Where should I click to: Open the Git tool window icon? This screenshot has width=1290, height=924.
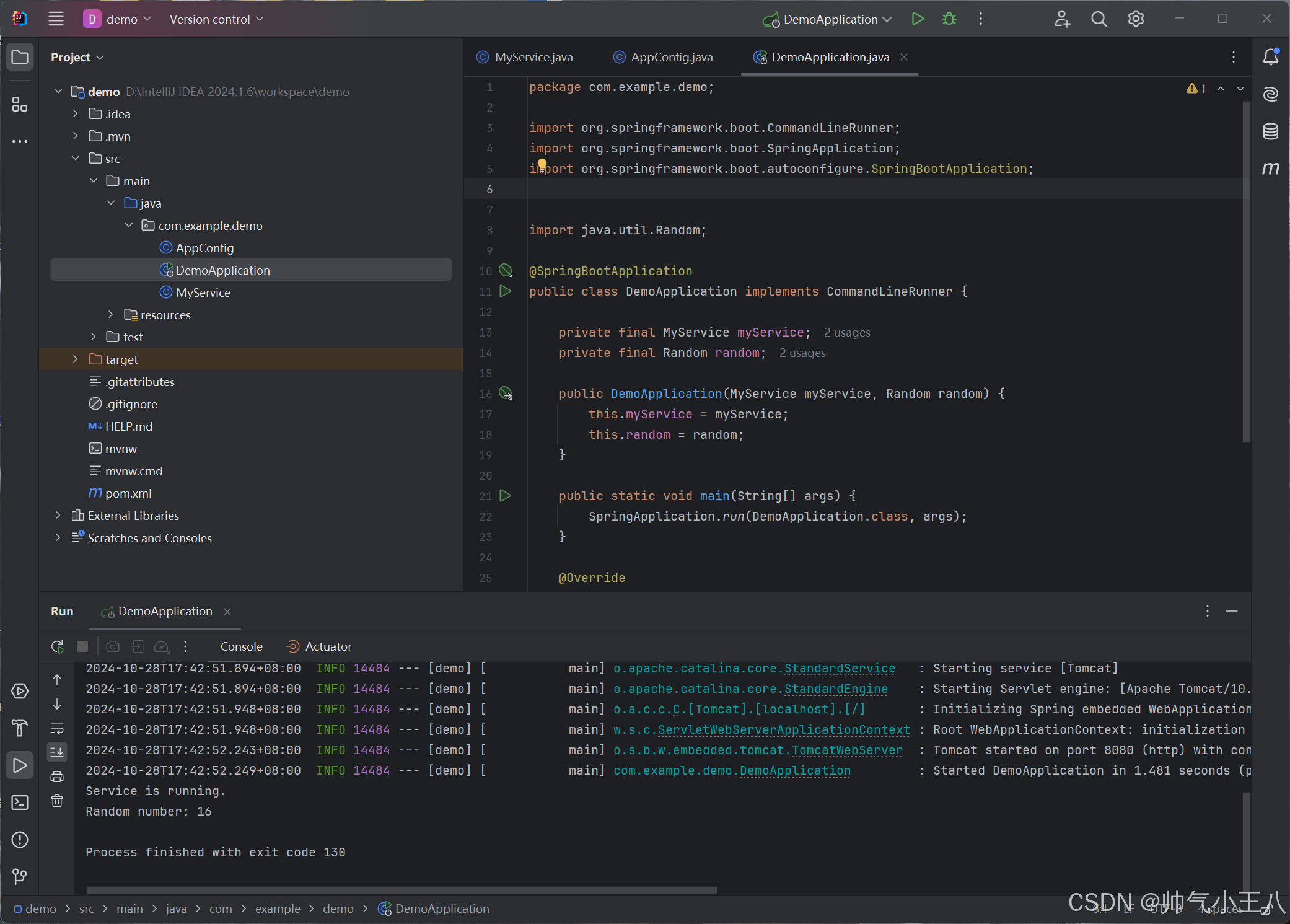[x=20, y=876]
